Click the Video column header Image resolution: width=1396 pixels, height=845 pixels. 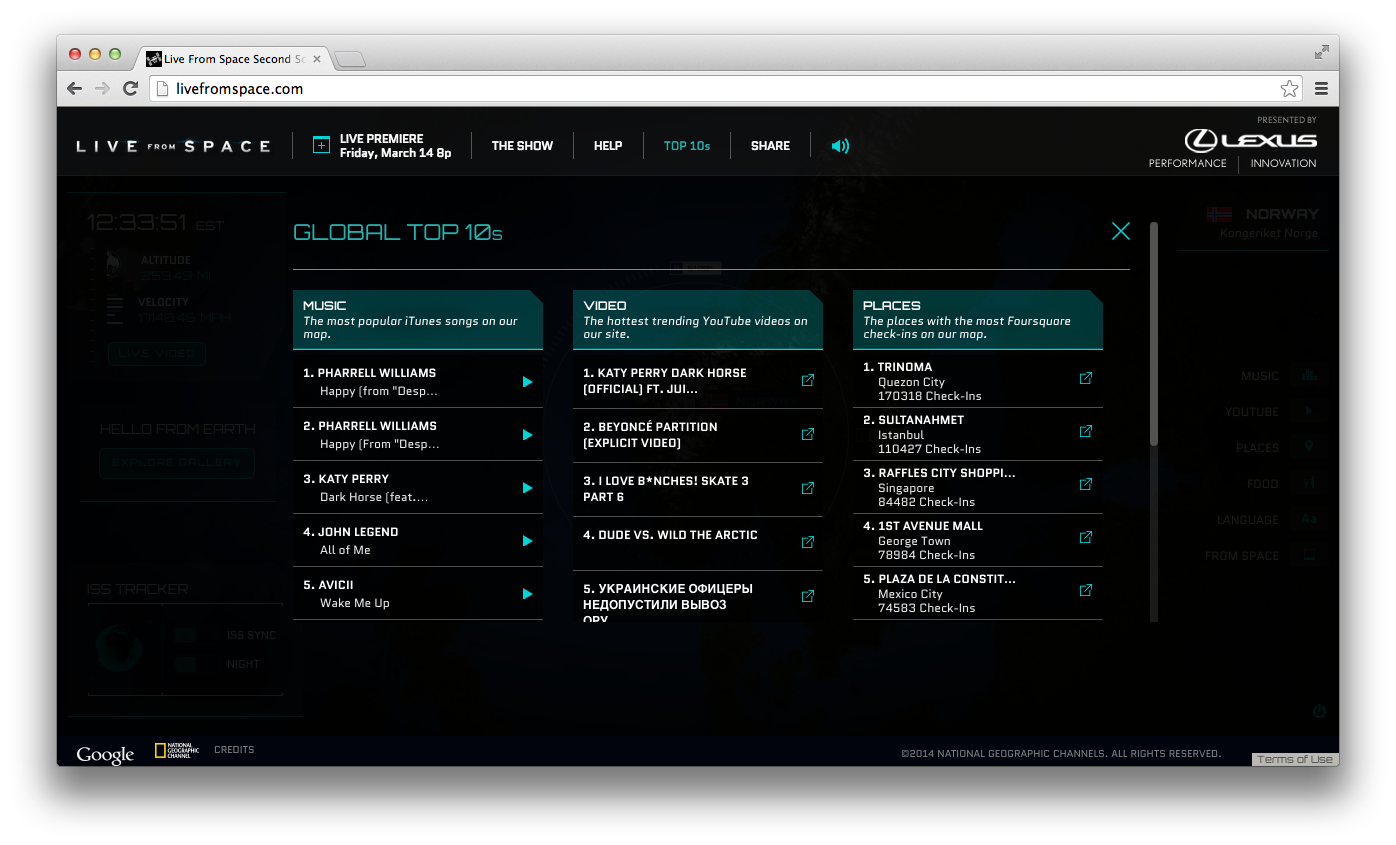[x=698, y=320]
